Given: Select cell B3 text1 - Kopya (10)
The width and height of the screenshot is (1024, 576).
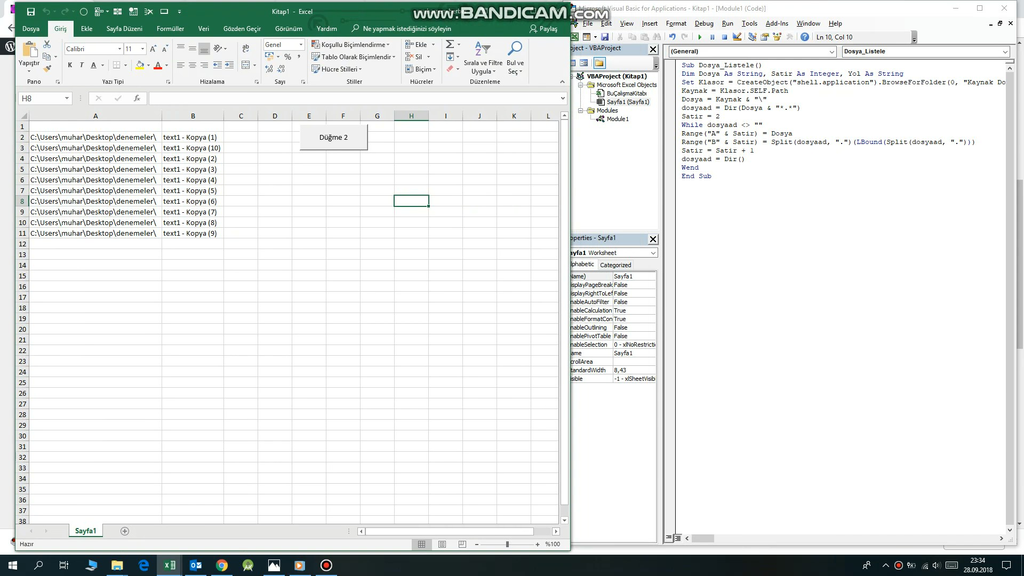Looking at the screenshot, I should click(192, 148).
